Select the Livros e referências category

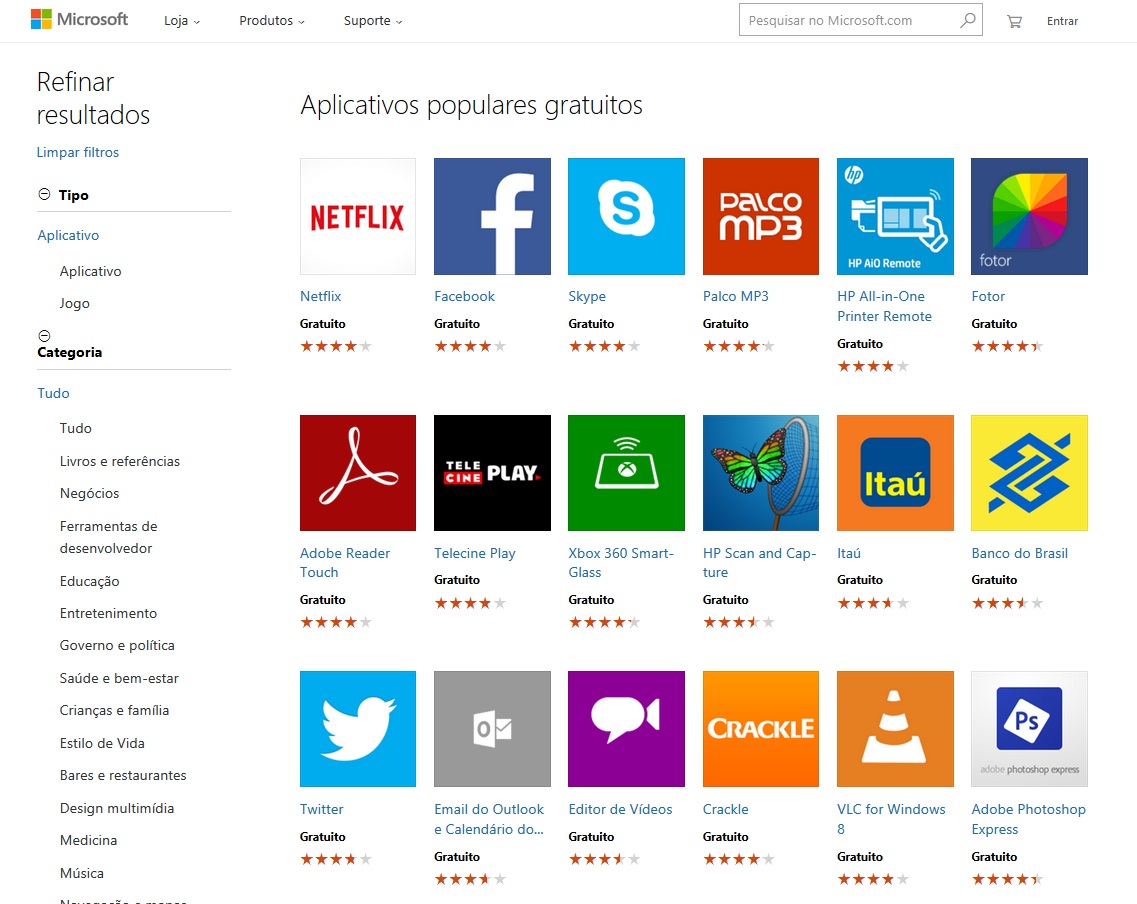[x=120, y=461]
